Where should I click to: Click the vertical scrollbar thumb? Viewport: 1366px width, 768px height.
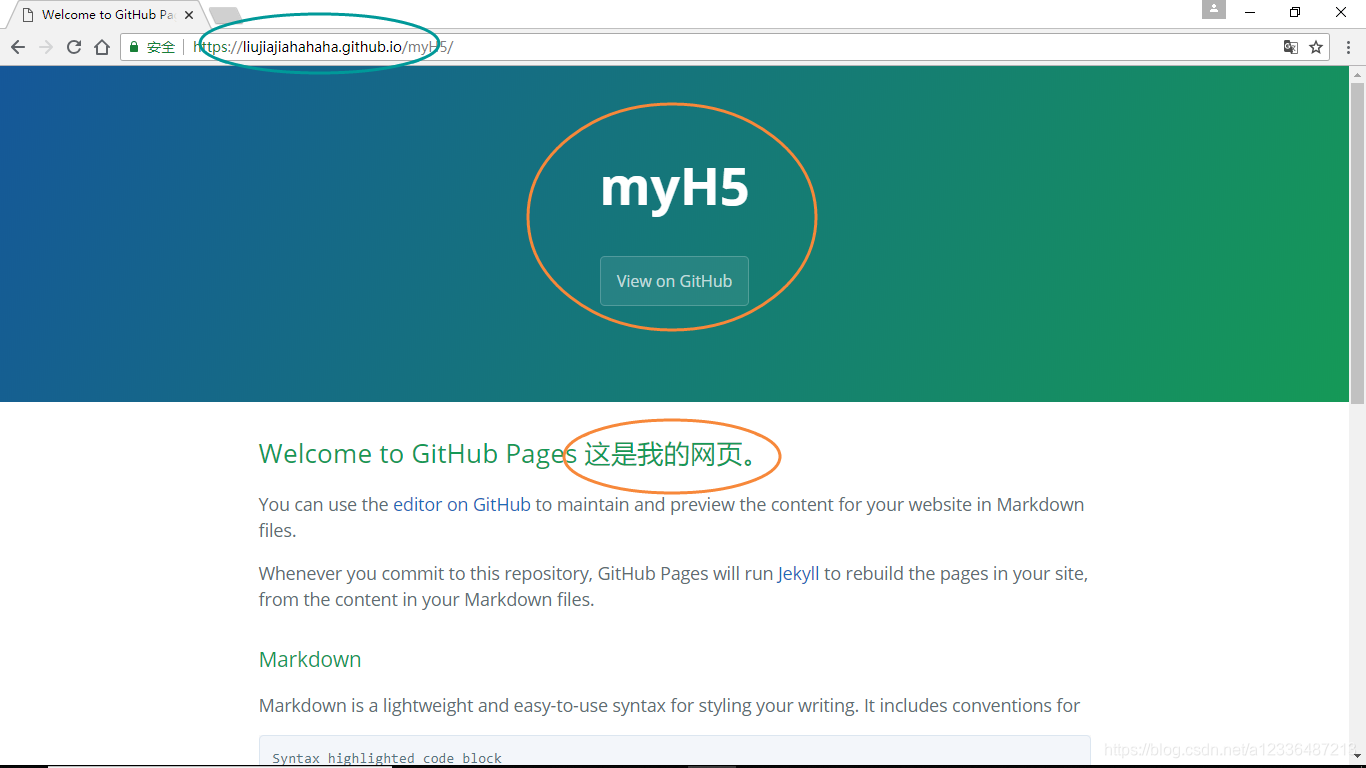(1357, 245)
